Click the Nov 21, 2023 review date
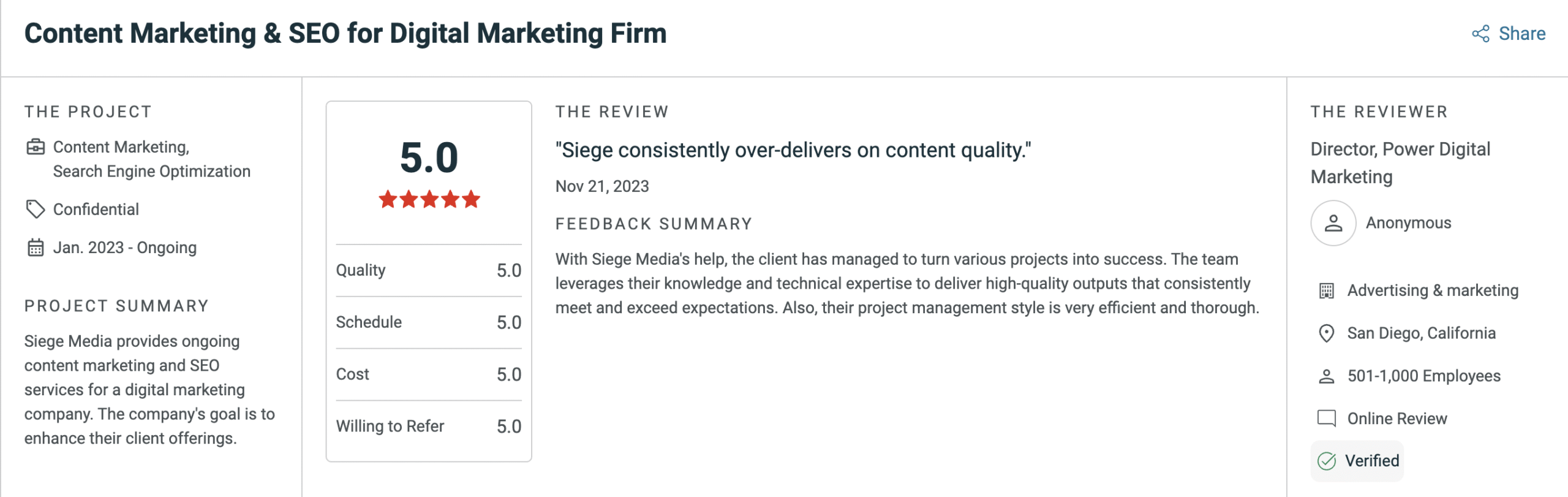The width and height of the screenshot is (1568, 497). pos(601,186)
